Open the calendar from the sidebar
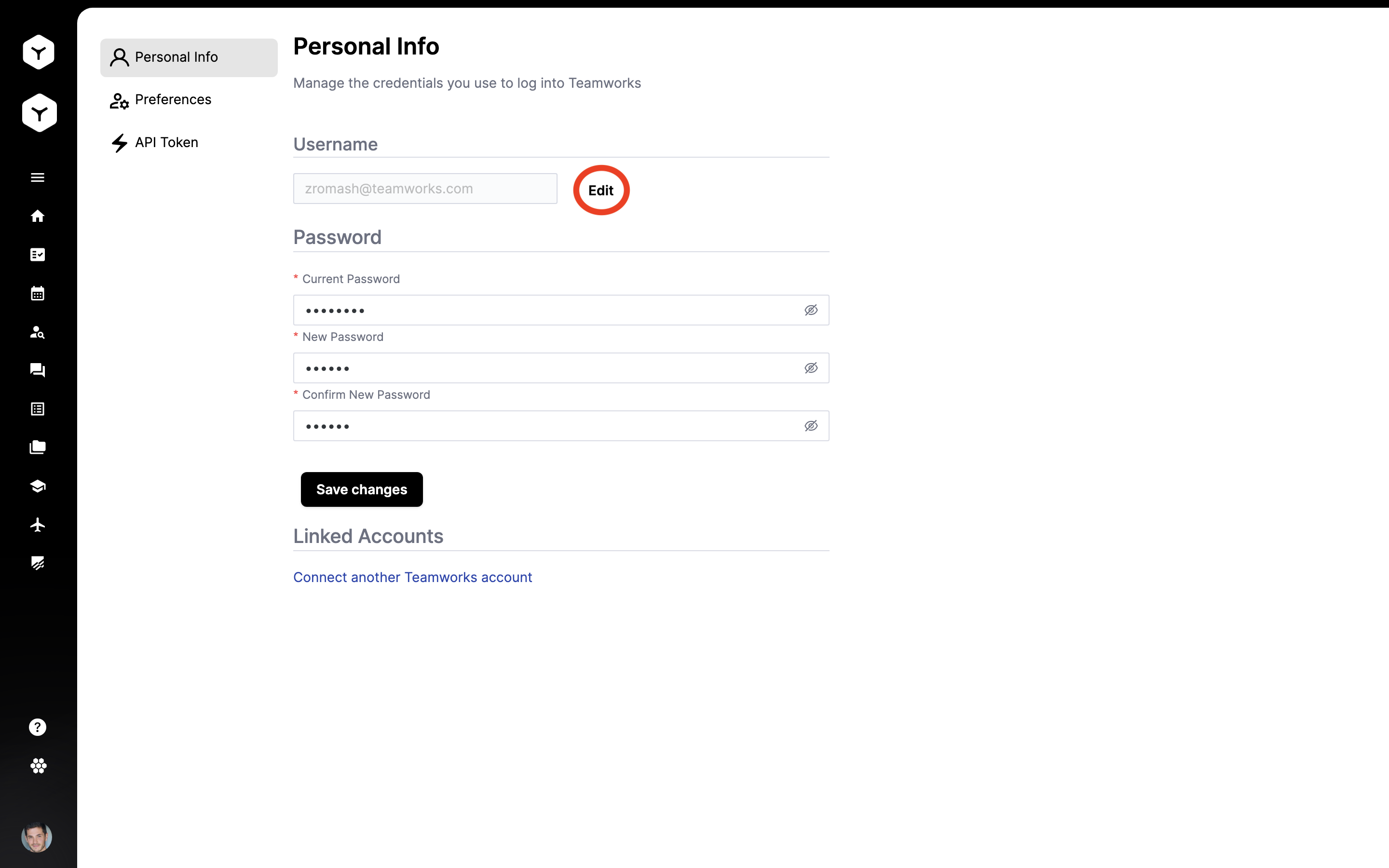Screen dimensions: 1389x868 (37, 293)
